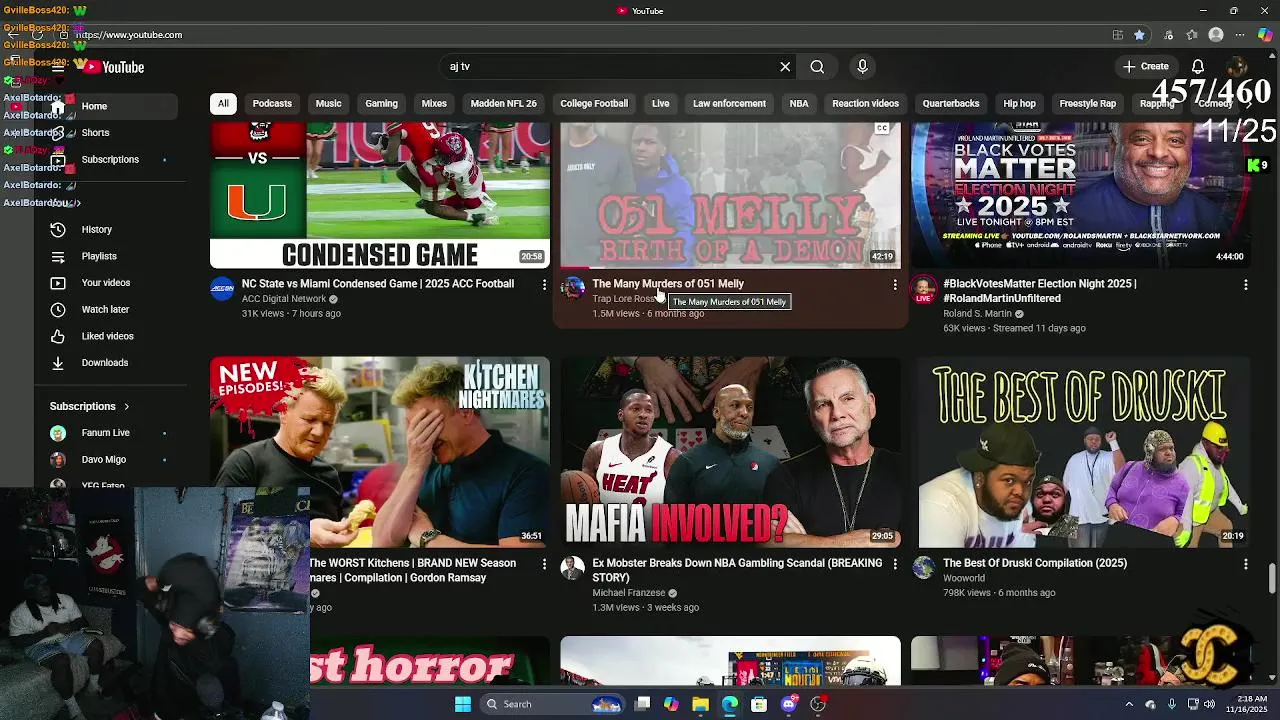Open the notifications bell
This screenshot has width=1280, height=720.
click(x=1197, y=67)
